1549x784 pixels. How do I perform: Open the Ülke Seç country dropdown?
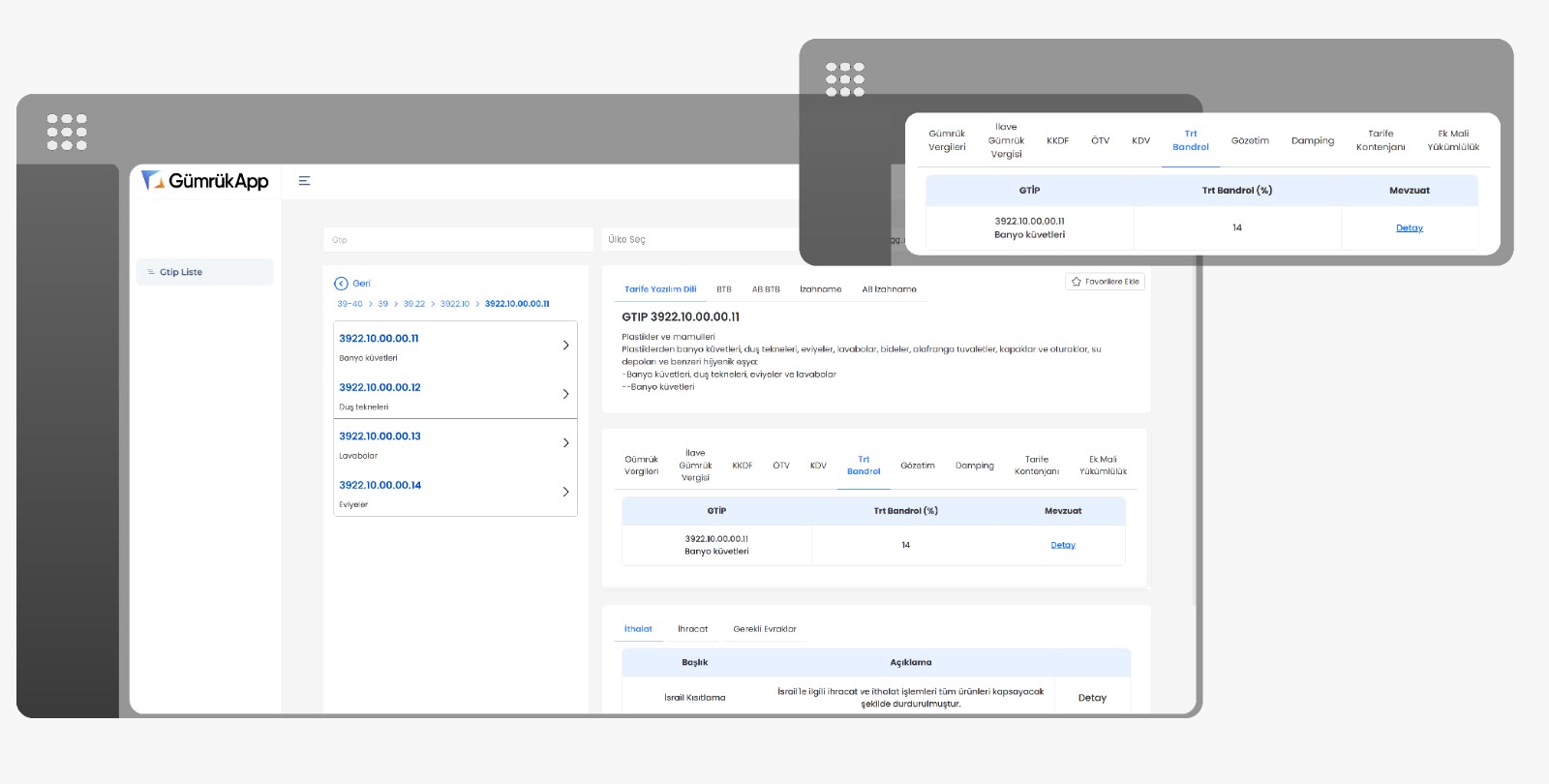click(697, 240)
